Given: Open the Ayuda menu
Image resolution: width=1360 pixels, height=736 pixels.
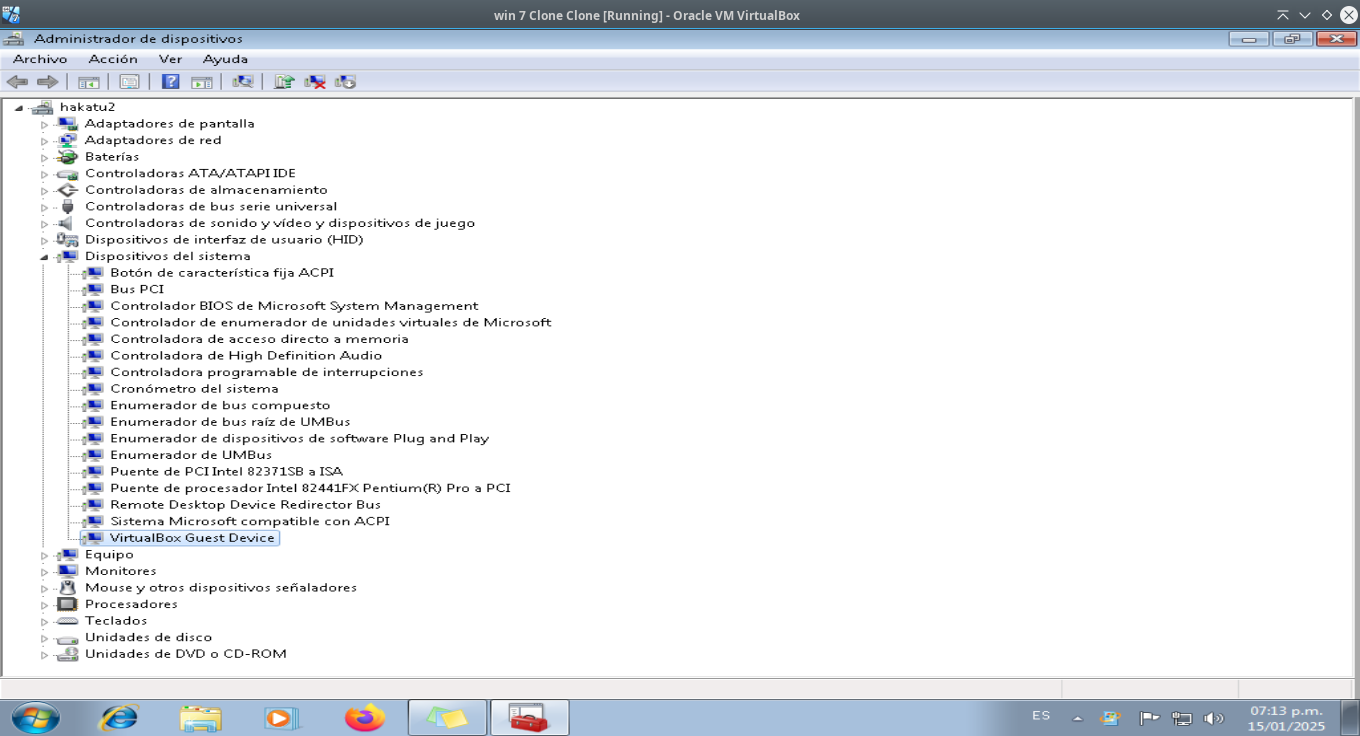Looking at the screenshot, I should (x=225, y=59).
